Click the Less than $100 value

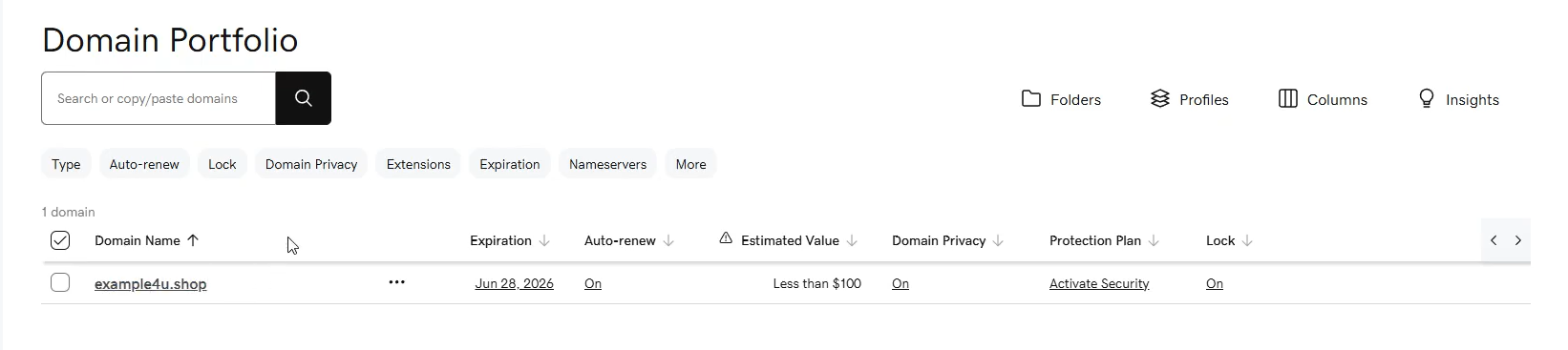coord(817,283)
